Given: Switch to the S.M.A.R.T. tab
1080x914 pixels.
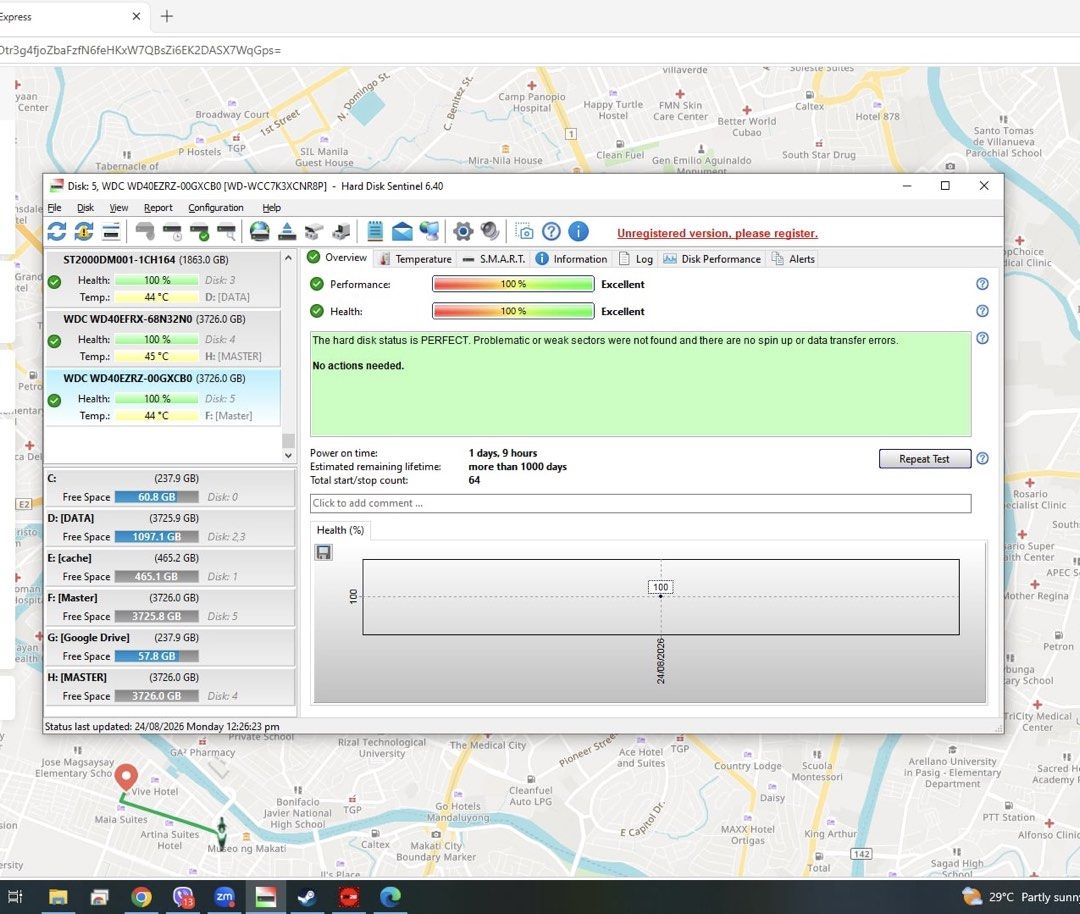Looking at the screenshot, I should coord(493,259).
